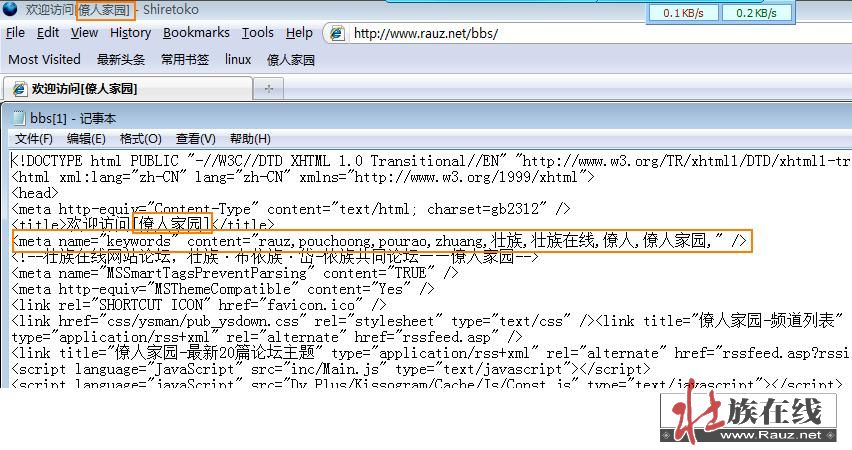Open the File menu in browser
This screenshot has height=450, width=852.
point(16,33)
